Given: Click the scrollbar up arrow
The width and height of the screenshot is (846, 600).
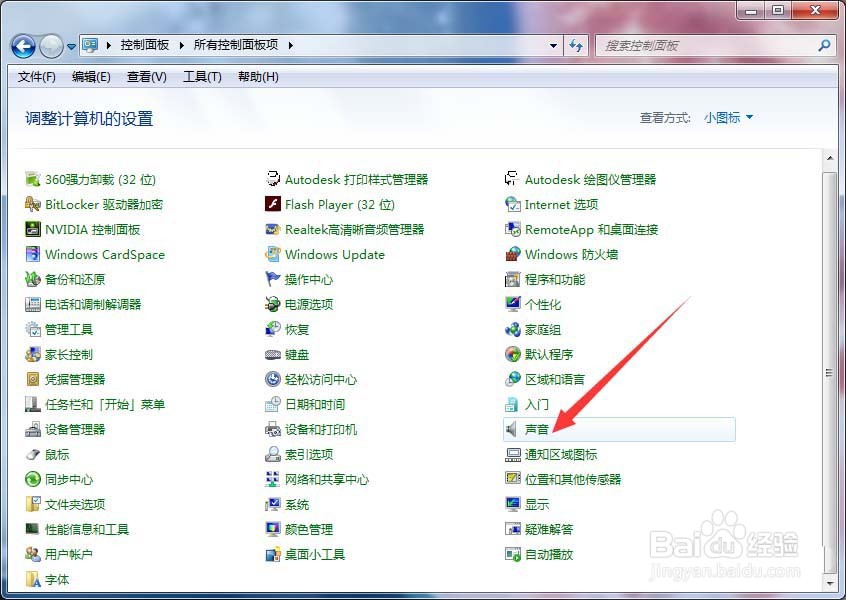Looking at the screenshot, I should coord(830,159).
